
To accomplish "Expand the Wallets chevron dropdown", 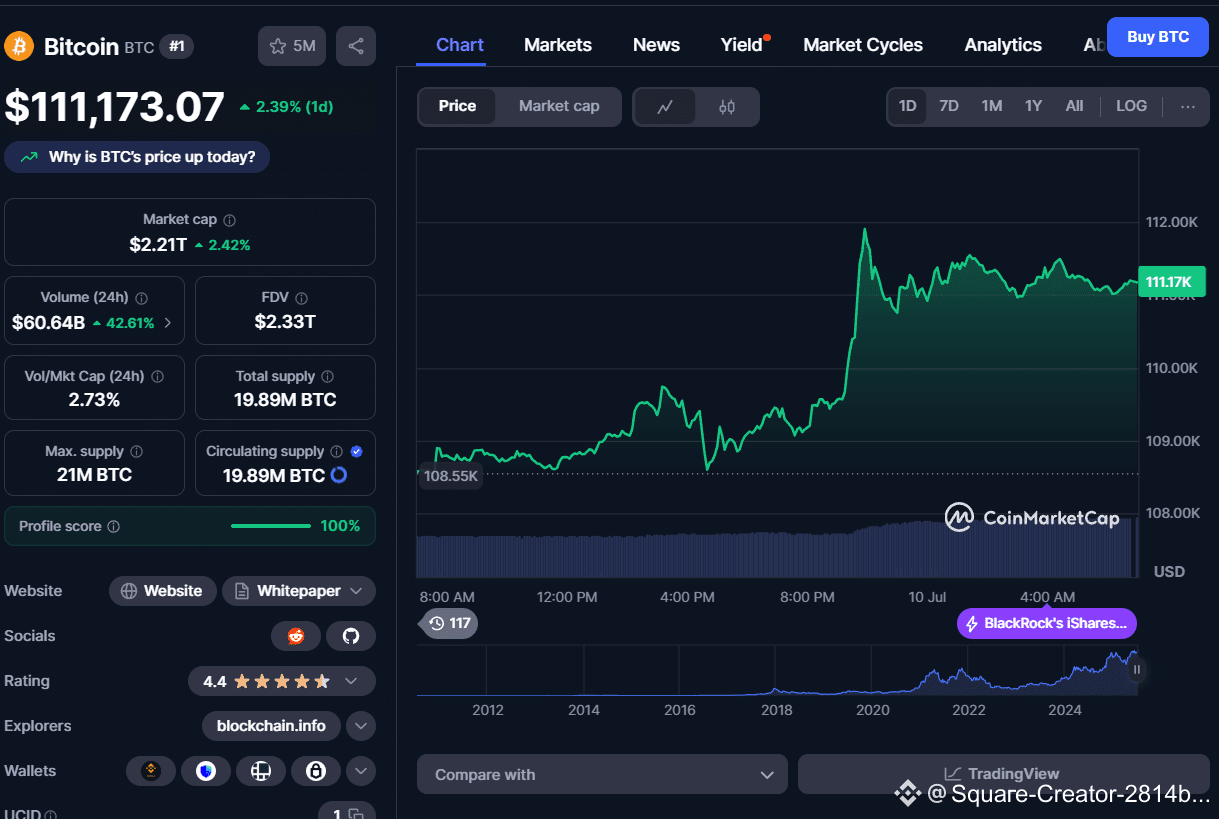I will (361, 771).
